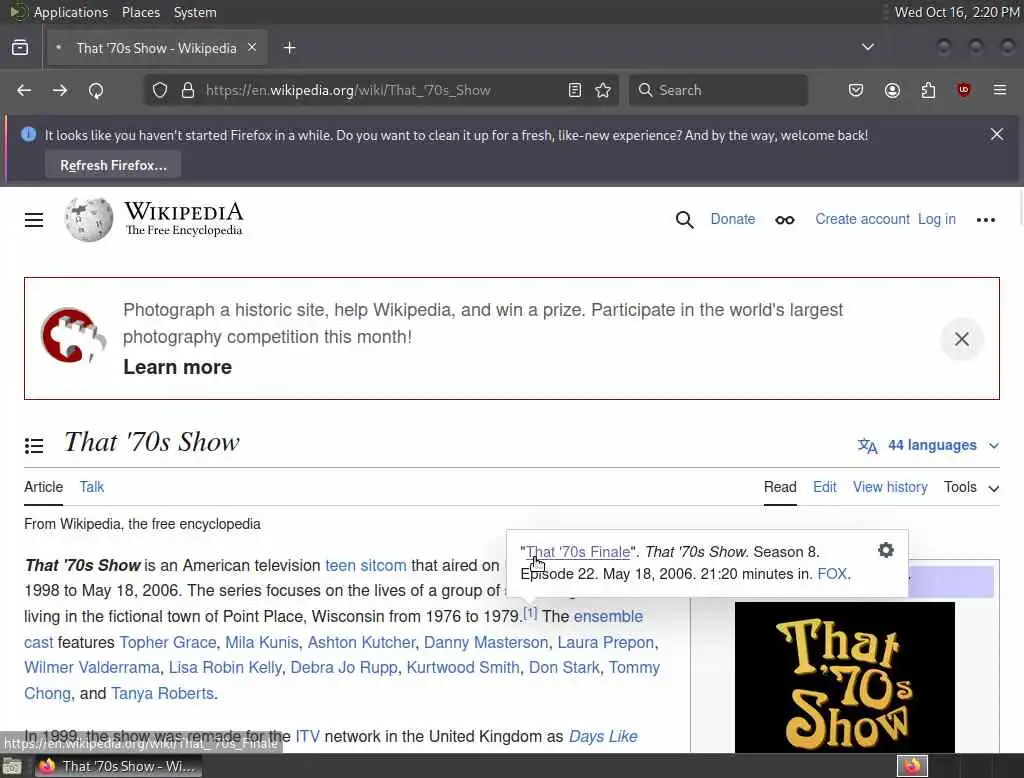Open the Firefox account icon

(x=892, y=90)
